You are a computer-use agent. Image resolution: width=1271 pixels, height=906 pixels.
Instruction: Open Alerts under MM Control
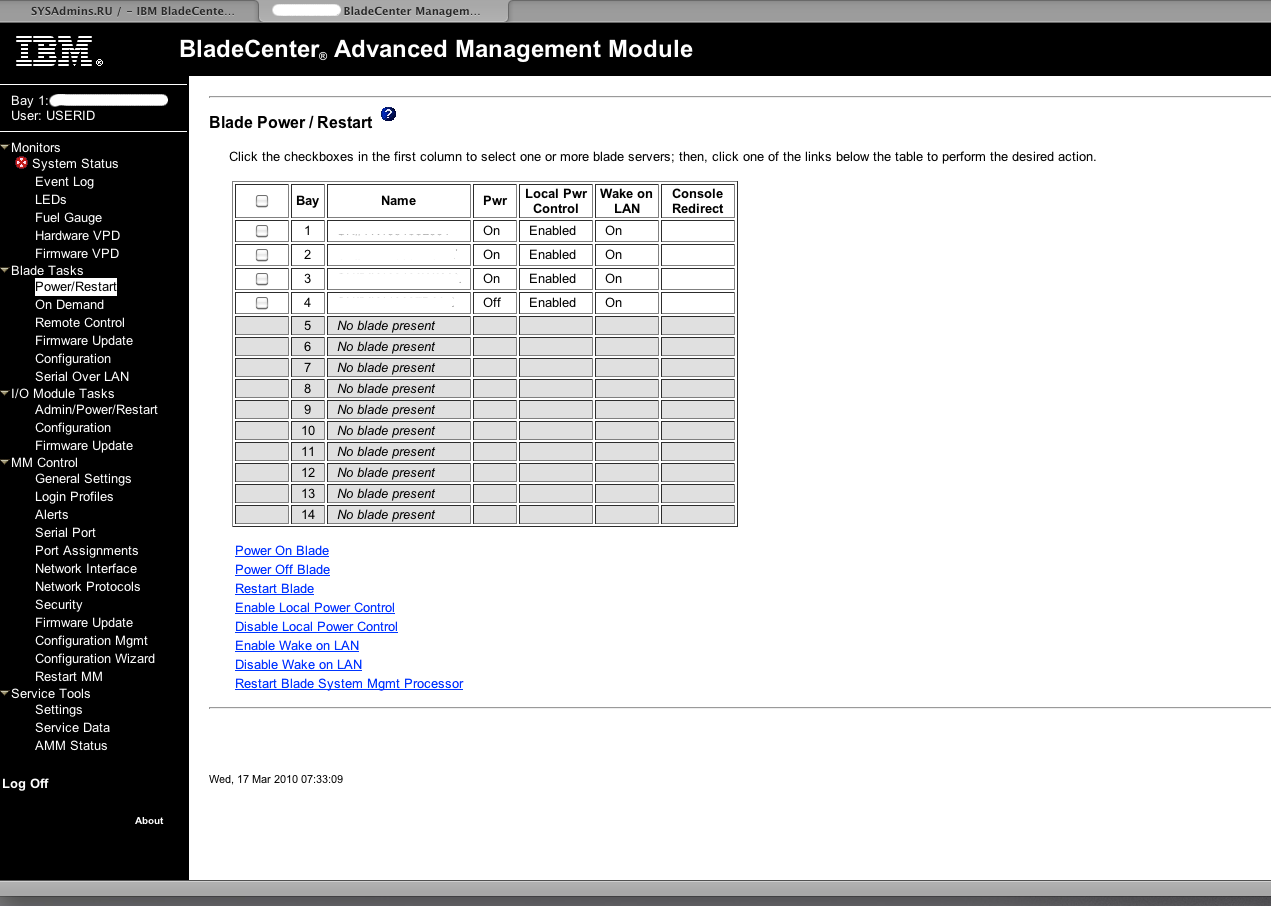52,515
